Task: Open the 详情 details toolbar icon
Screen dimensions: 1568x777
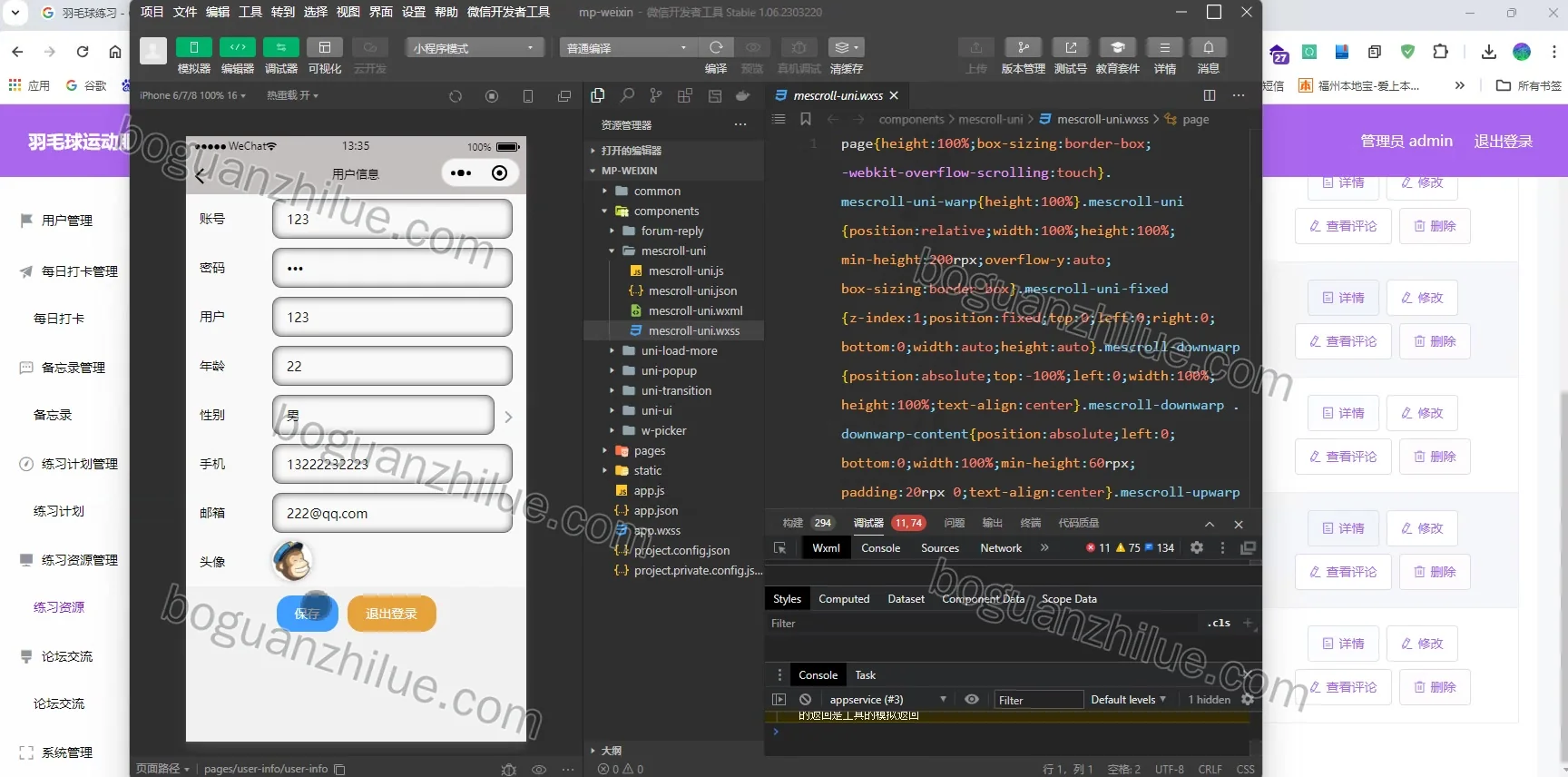Action: pos(1164,47)
